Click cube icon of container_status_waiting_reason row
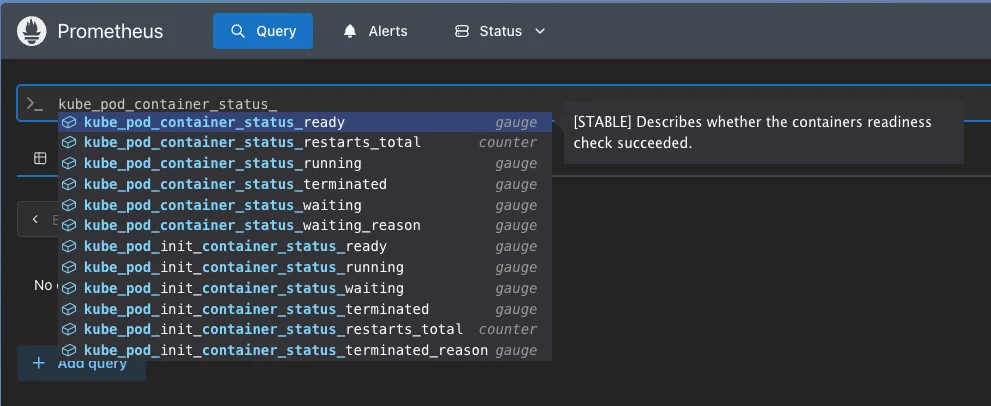Image resolution: width=991 pixels, height=406 pixels. click(x=69, y=225)
